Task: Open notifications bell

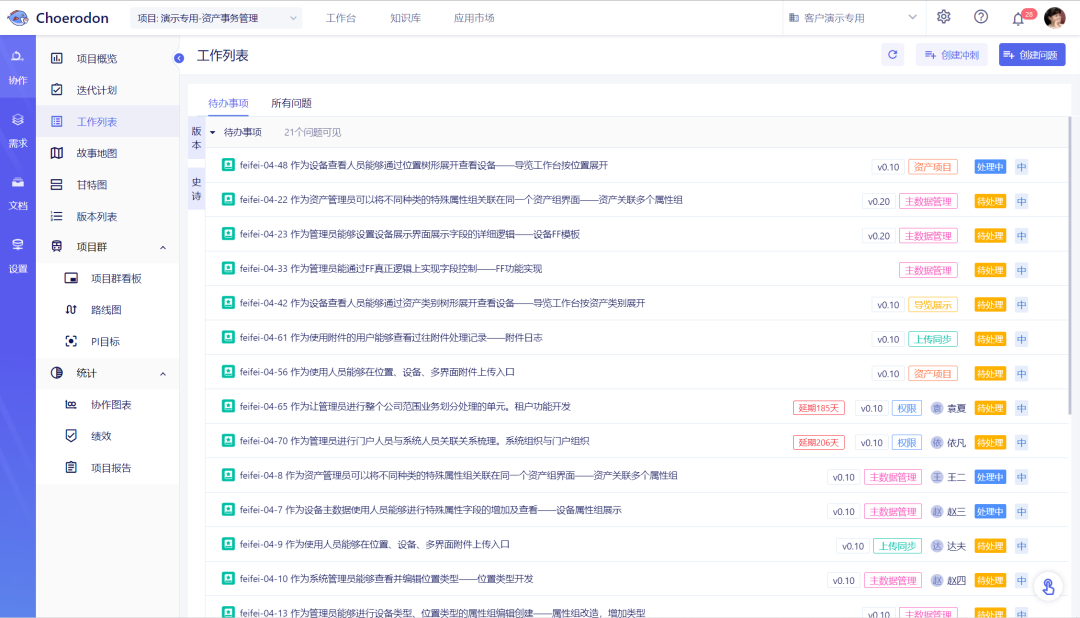Action: (x=1018, y=19)
